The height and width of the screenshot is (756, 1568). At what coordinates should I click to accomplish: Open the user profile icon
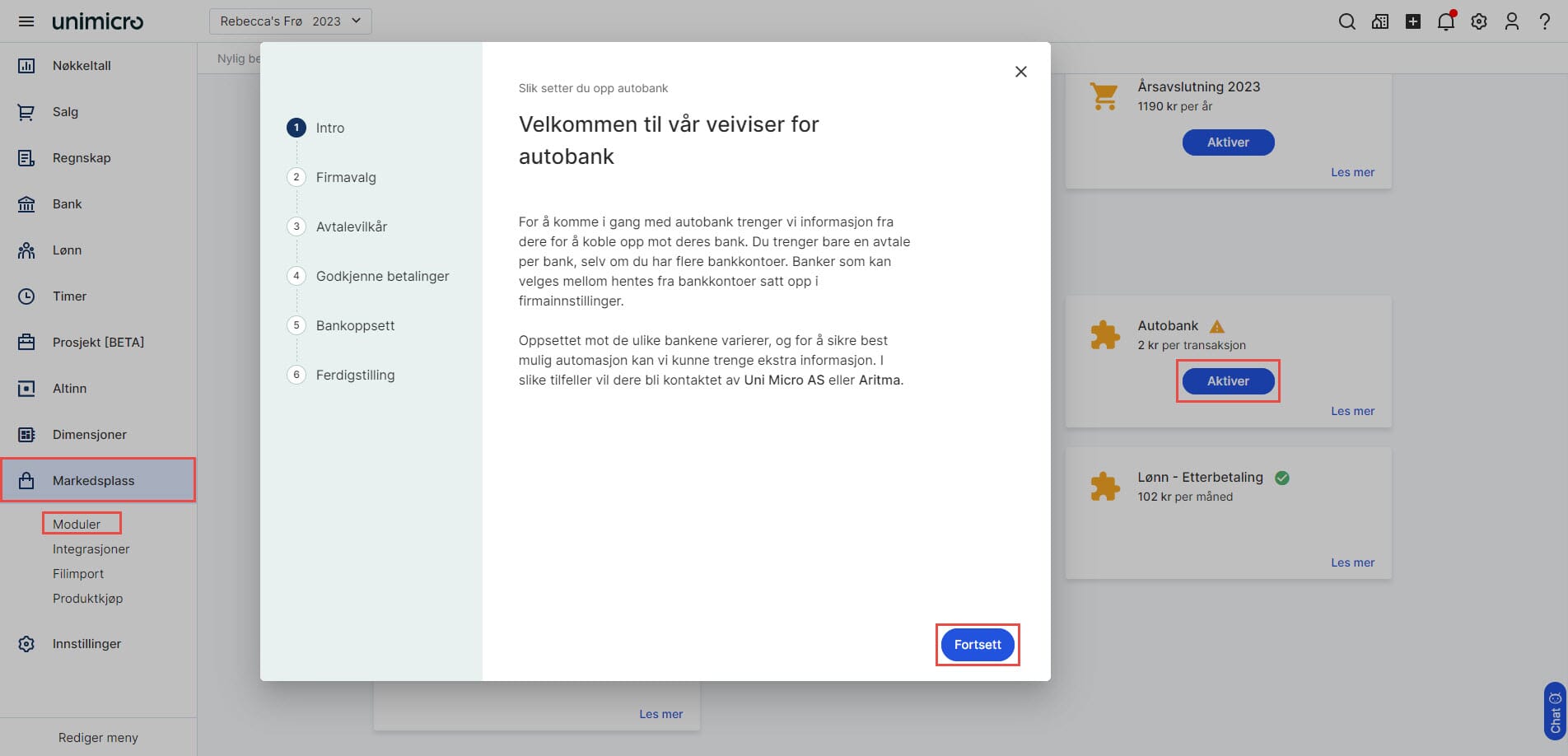point(1511,22)
